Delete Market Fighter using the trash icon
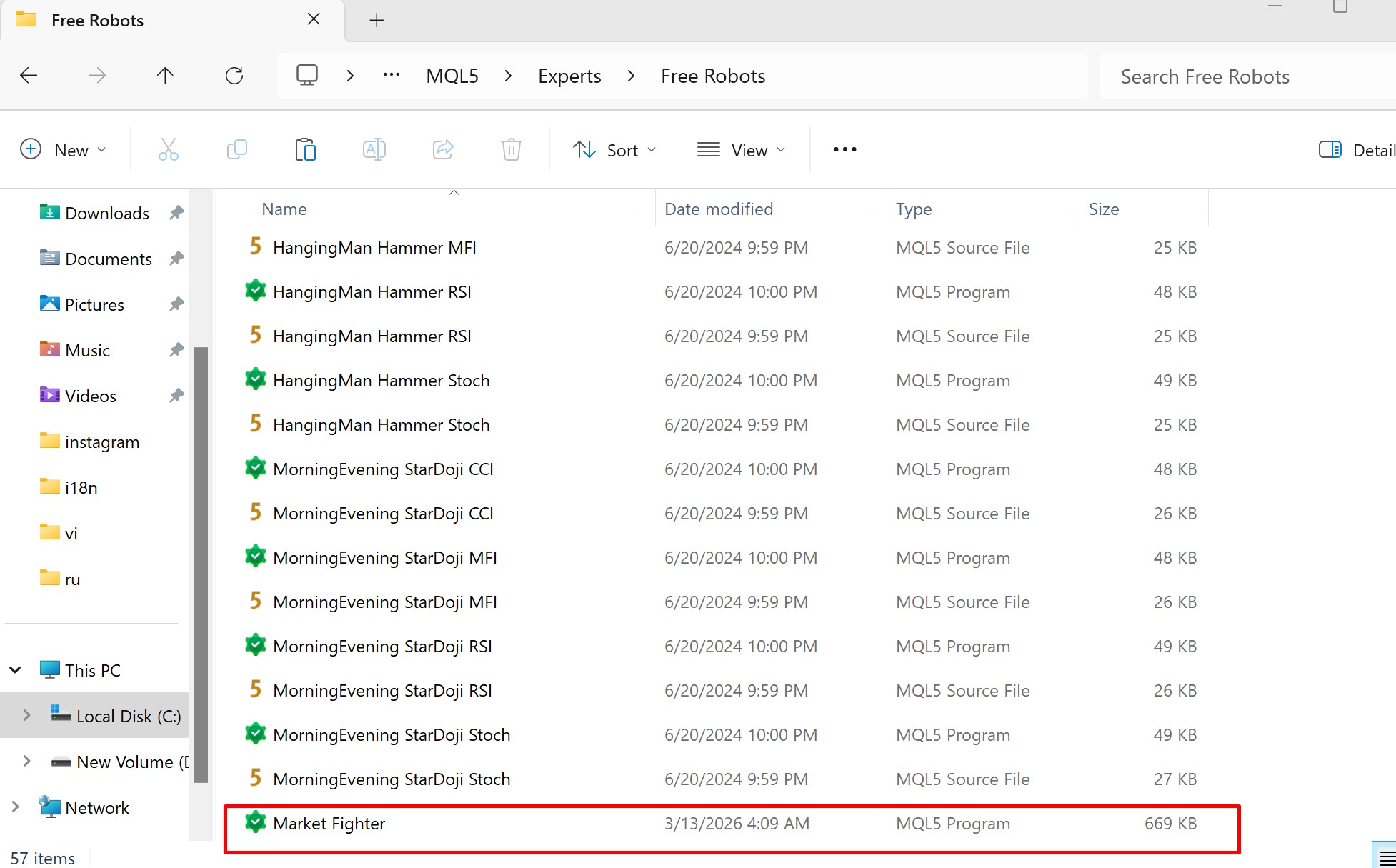Screen dimensions: 1396x868 (511, 149)
